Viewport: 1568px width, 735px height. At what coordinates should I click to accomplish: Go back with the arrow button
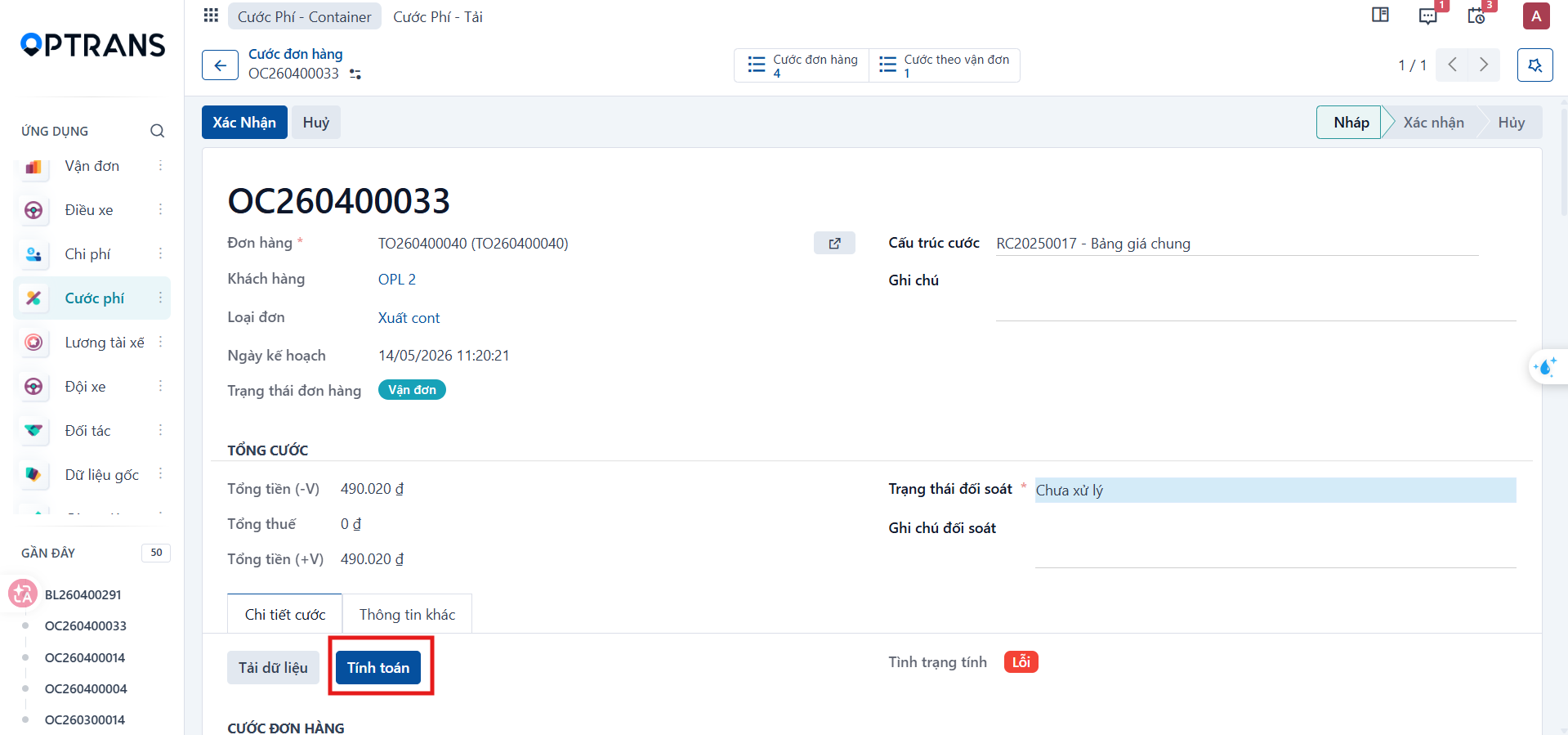point(220,65)
